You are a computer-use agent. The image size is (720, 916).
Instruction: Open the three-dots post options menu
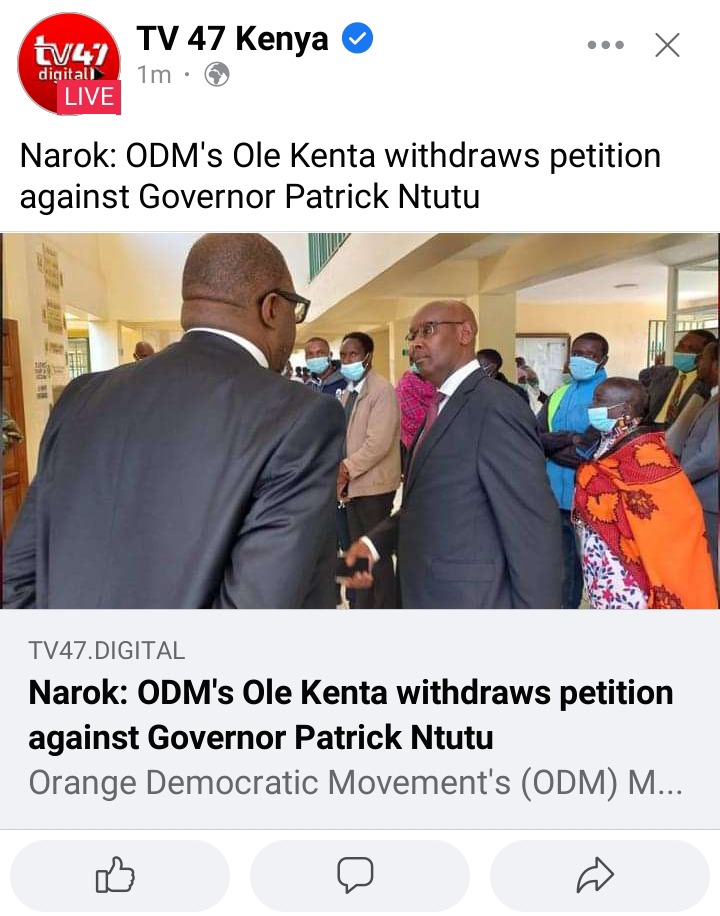point(605,45)
